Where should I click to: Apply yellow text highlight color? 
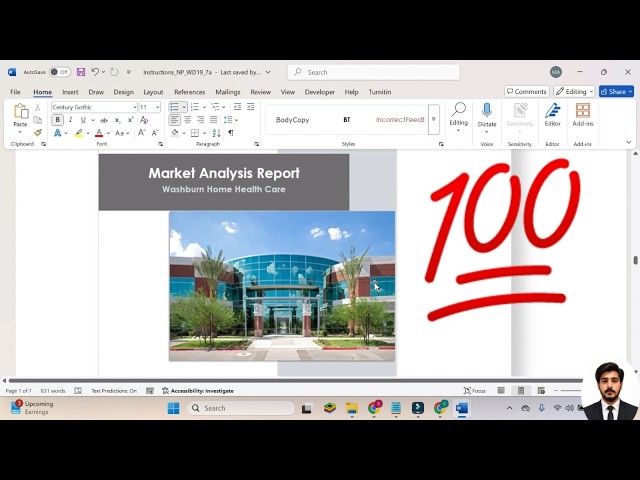click(x=79, y=133)
